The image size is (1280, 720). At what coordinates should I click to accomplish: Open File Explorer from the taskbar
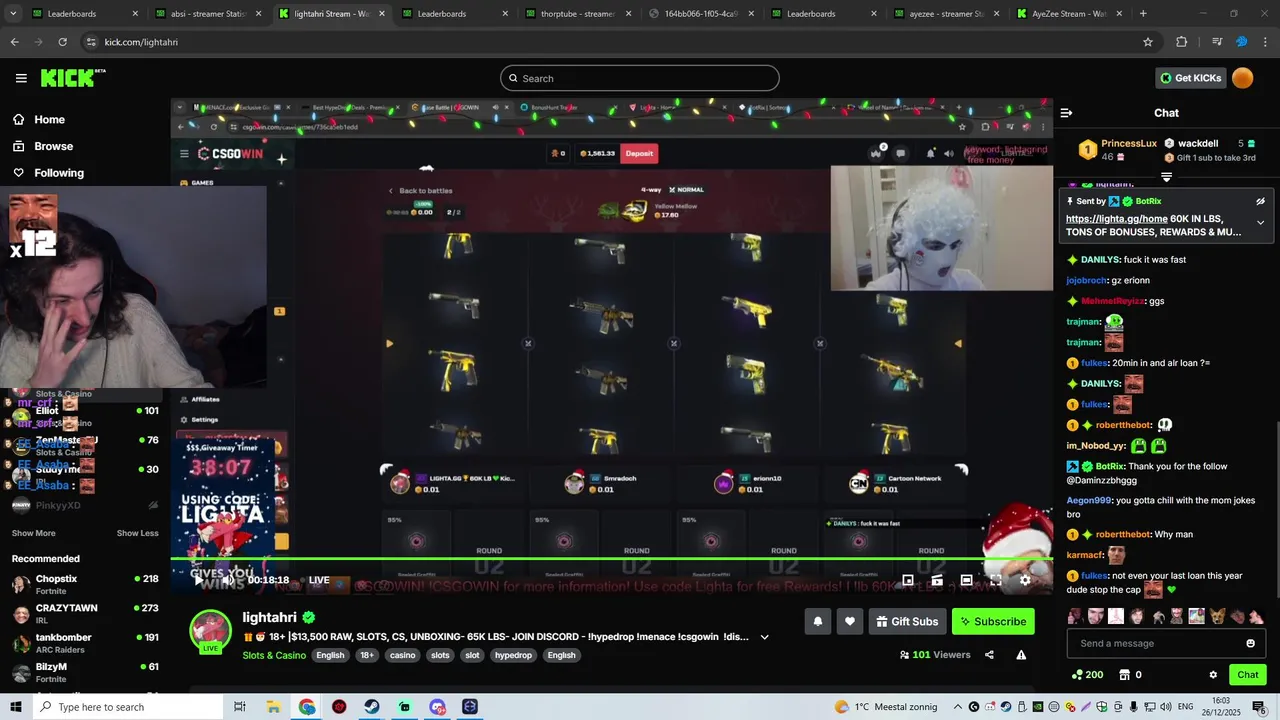click(x=273, y=707)
